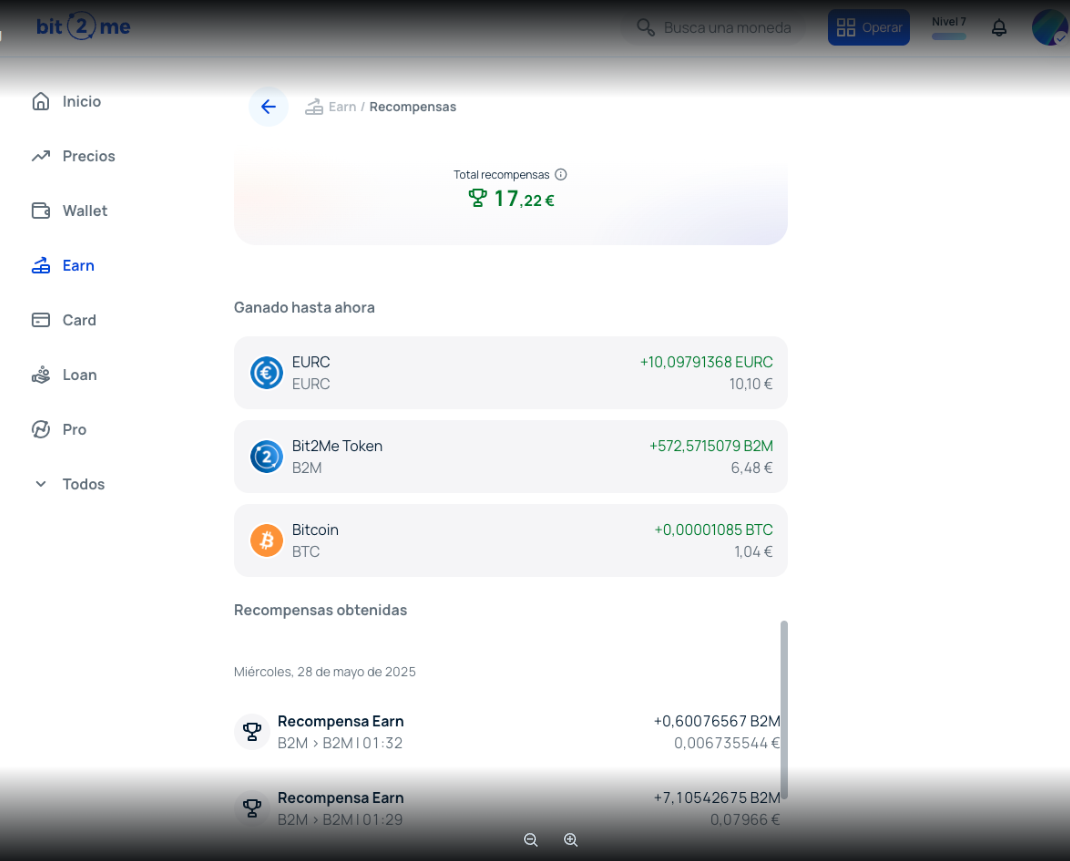This screenshot has width=1070, height=861.
Task: Click the '+0,60076567 B2M' reward amount
Action: [x=717, y=721]
